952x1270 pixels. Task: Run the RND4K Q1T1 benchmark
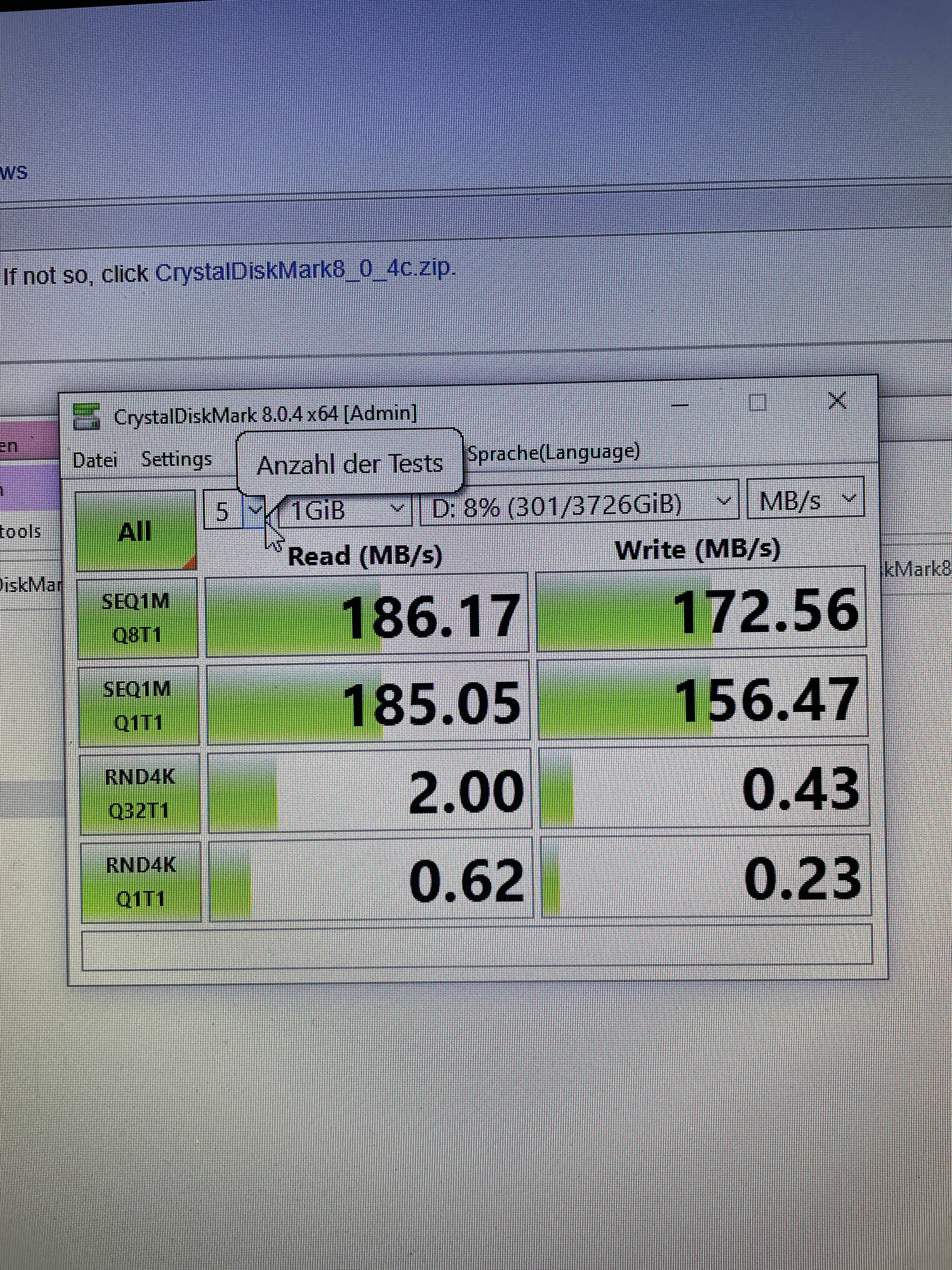point(141,881)
